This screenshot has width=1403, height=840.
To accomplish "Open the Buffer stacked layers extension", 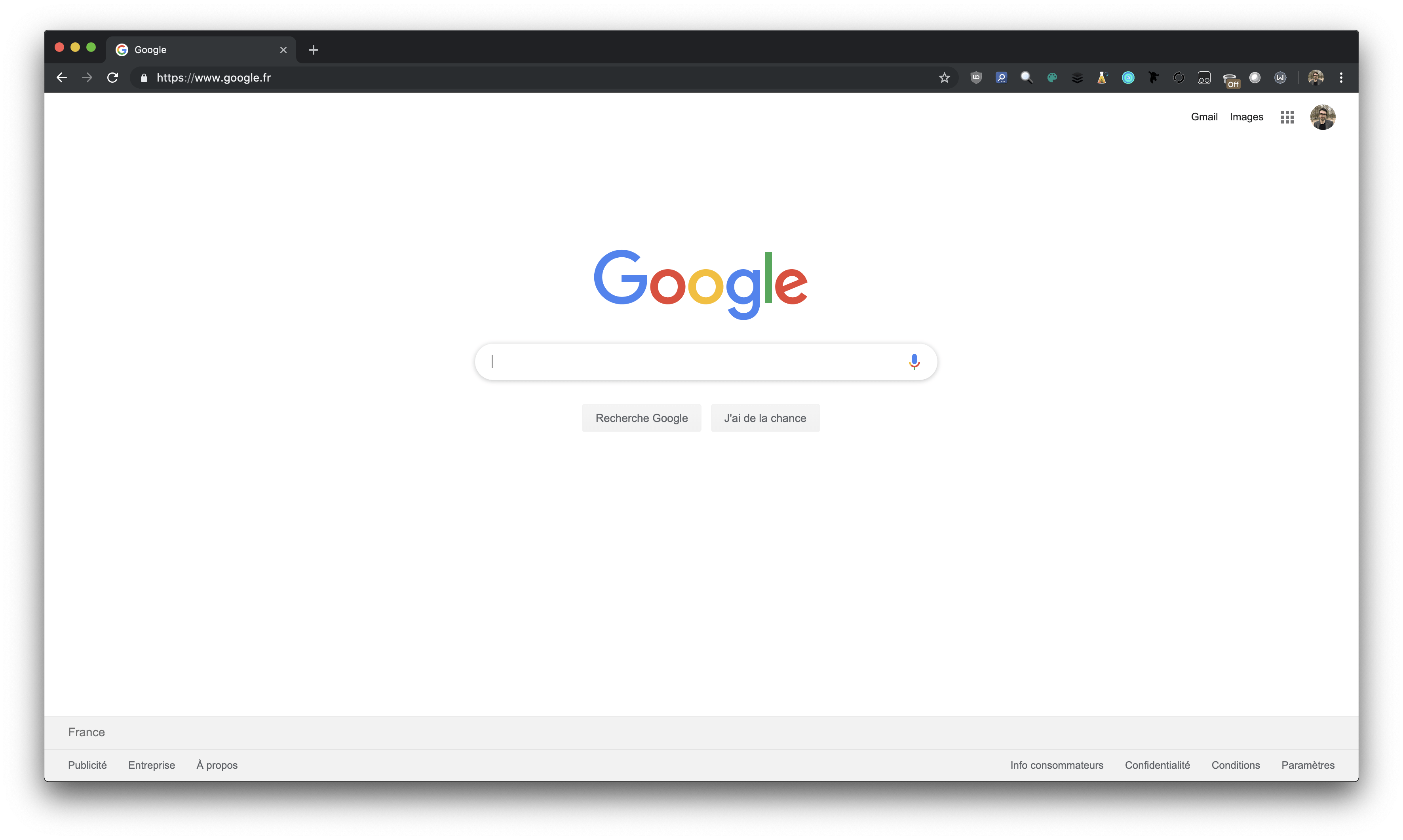I will click(x=1077, y=78).
